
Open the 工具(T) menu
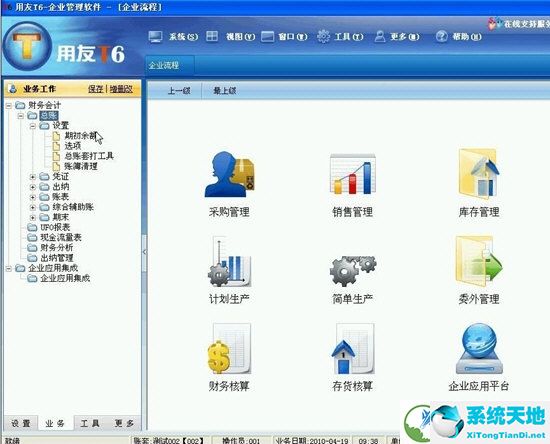(x=340, y=36)
